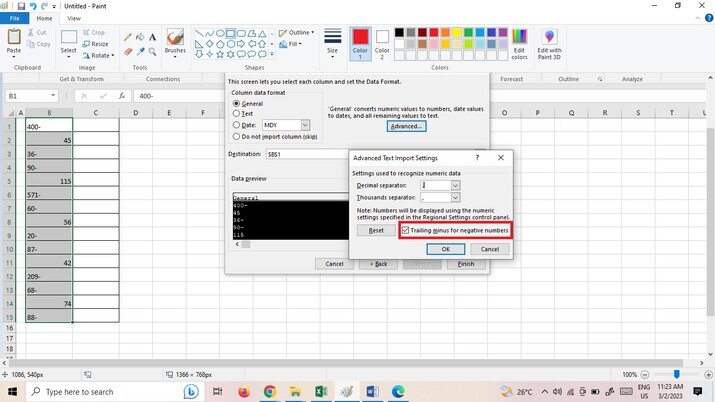715x402 pixels.
Task: Select the General column data format radio
Action: tap(236, 103)
